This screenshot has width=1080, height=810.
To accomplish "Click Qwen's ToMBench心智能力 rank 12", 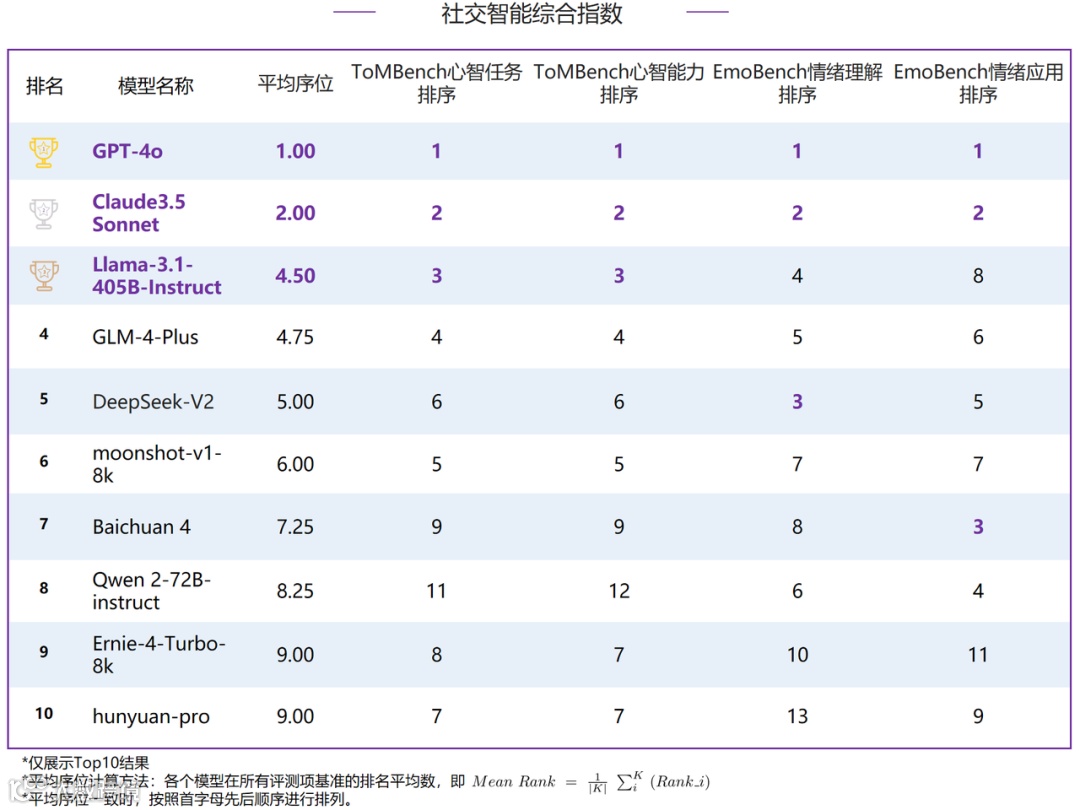I will click(x=619, y=591).
